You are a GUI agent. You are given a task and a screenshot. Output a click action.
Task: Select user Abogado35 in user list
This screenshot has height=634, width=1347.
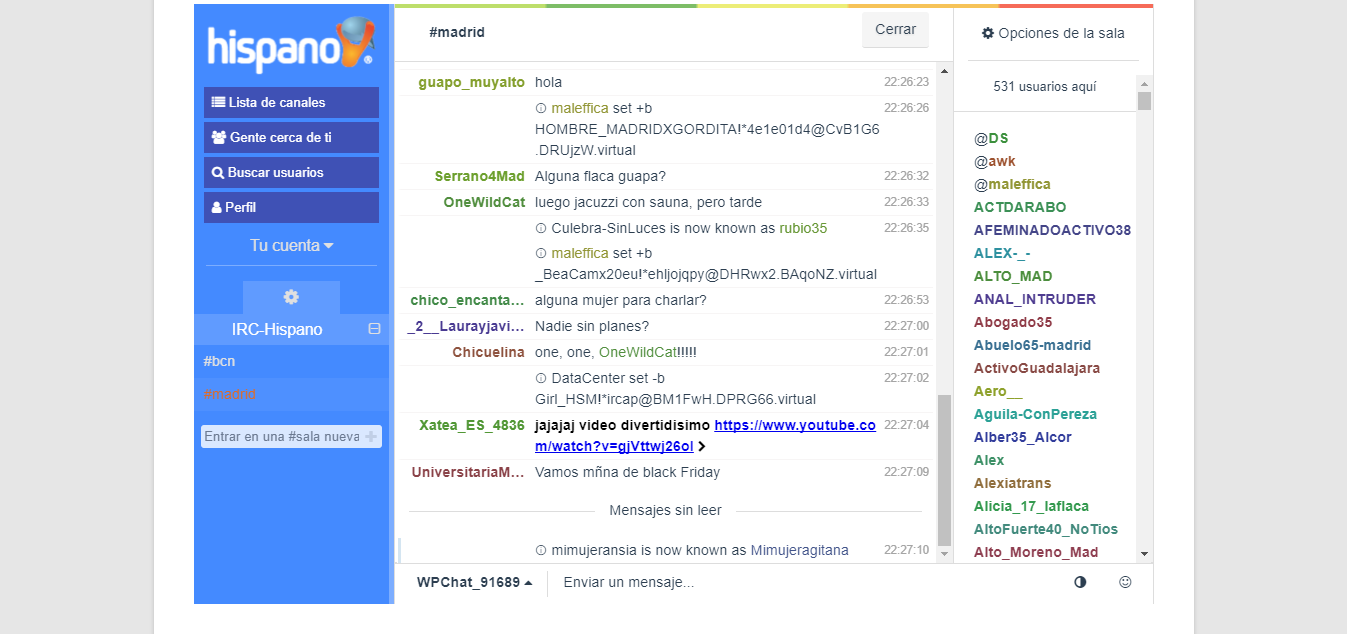(x=1013, y=322)
